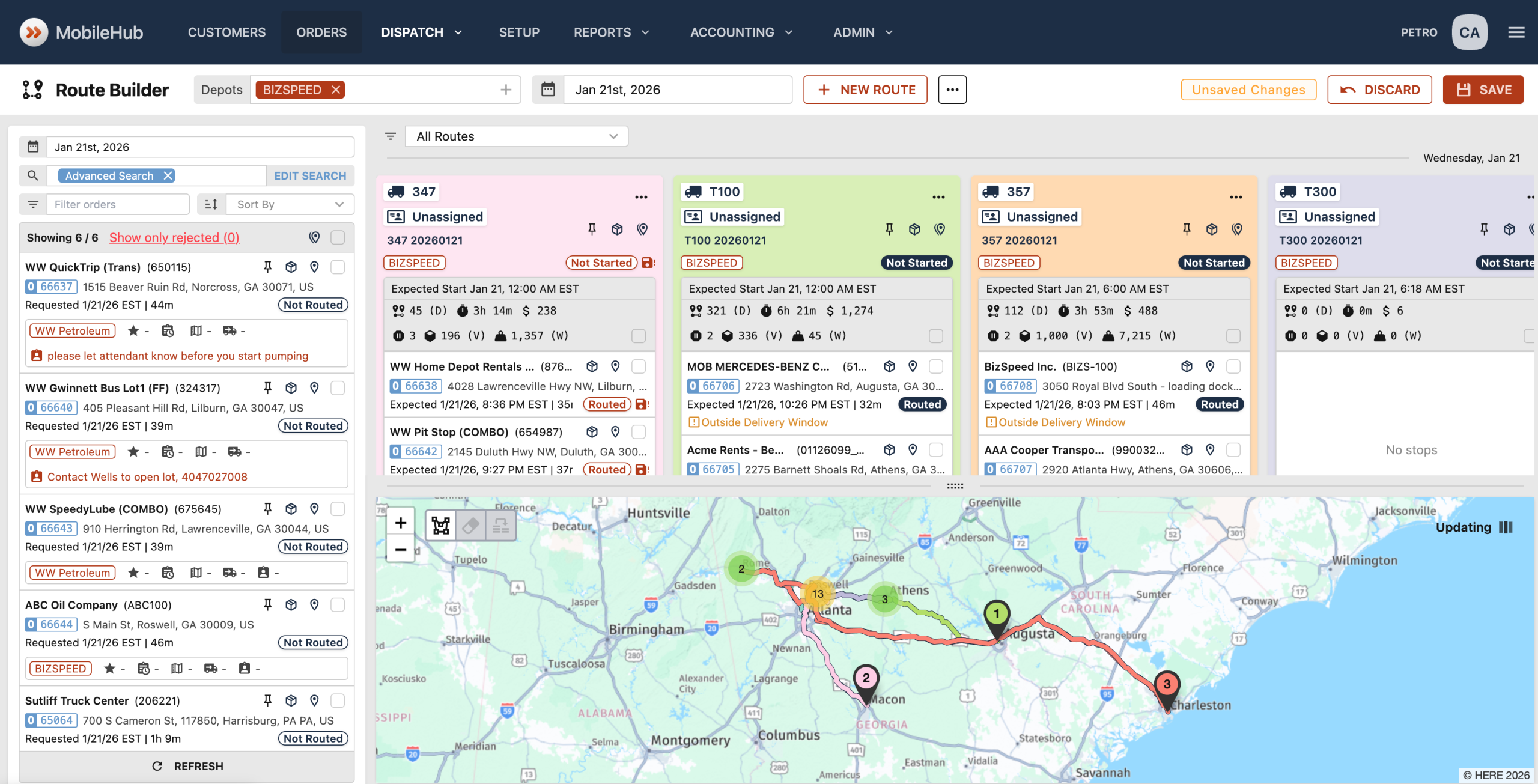This screenshot has width=1538, height=784.
Task: Go to the CUSTOMERS menu
Action: tap(226, 32)
